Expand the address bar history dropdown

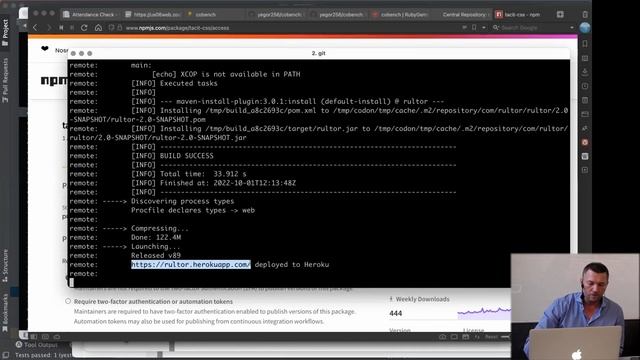click(484, 28)
